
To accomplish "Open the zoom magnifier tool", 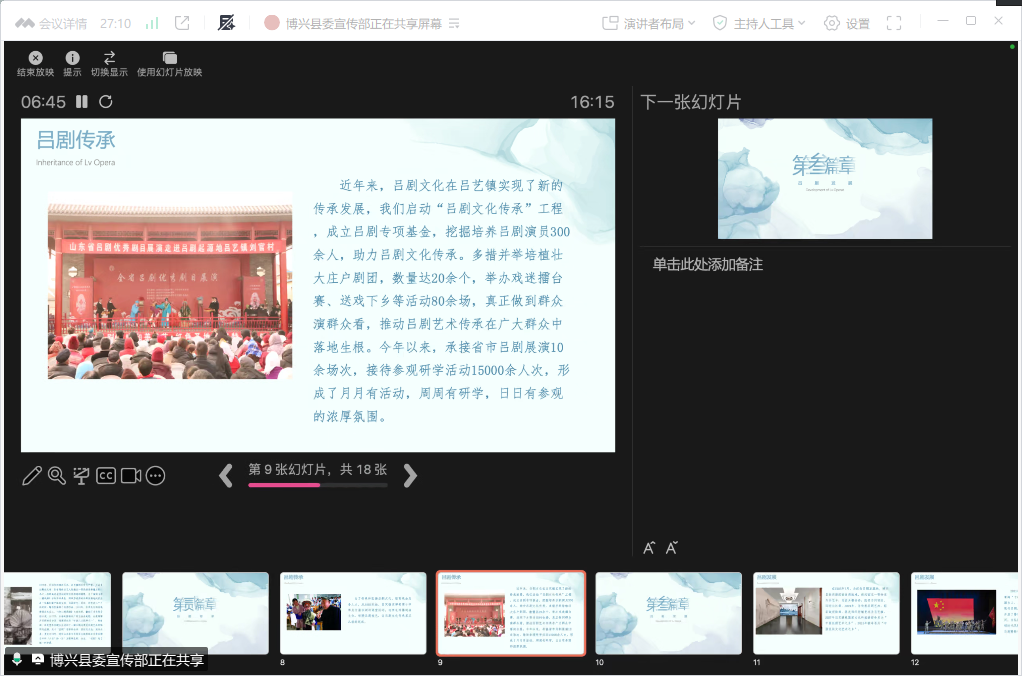I will click(x=57, y=476).
